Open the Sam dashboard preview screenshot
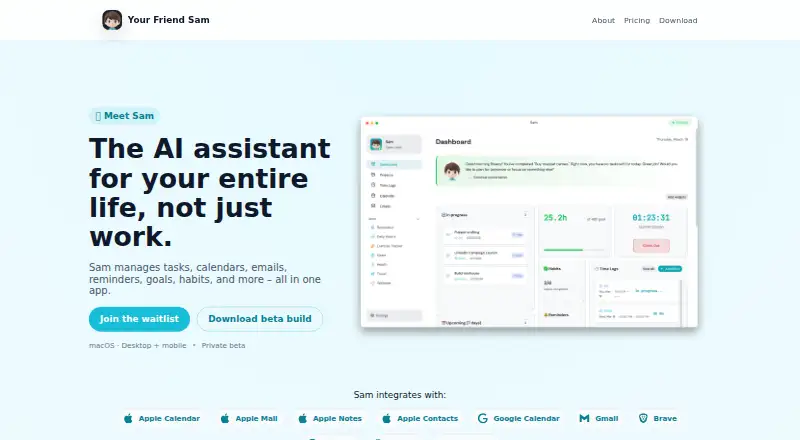Screen dimensions: 800x440 [529, 222]
